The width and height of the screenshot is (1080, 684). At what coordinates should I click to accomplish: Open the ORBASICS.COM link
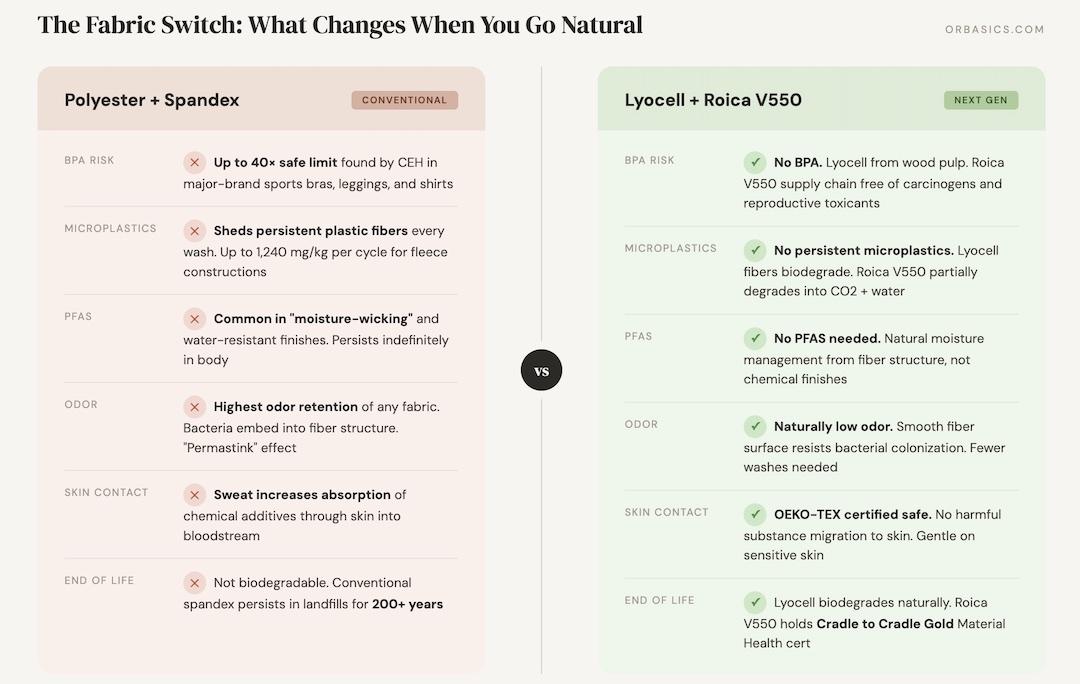(994, 30)
